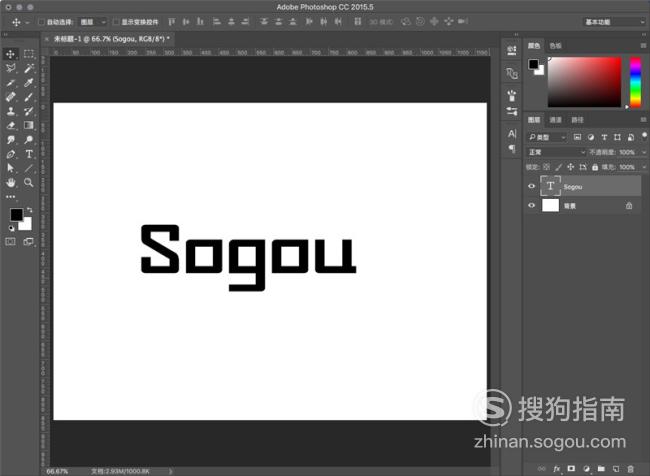Toggle lock transparent pixels

(x=546, y=167)
